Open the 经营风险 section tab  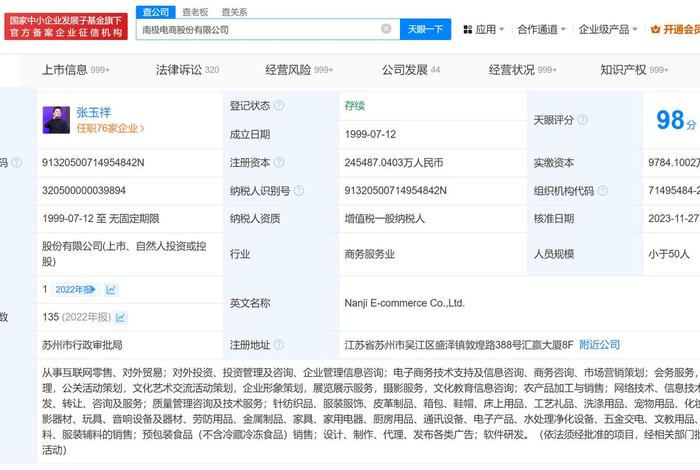point(299,70)
